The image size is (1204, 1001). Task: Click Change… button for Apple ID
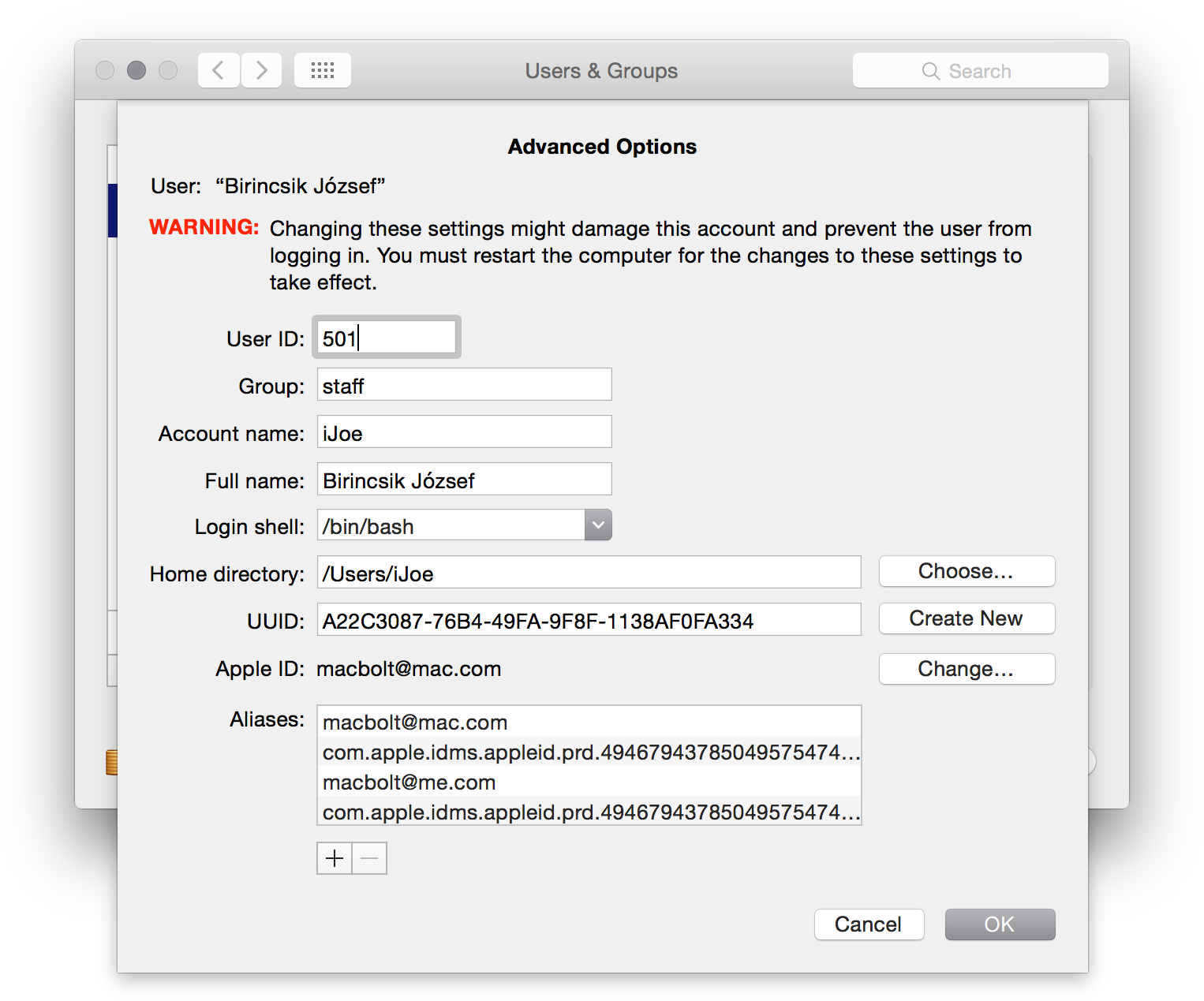tap(967, 669)
